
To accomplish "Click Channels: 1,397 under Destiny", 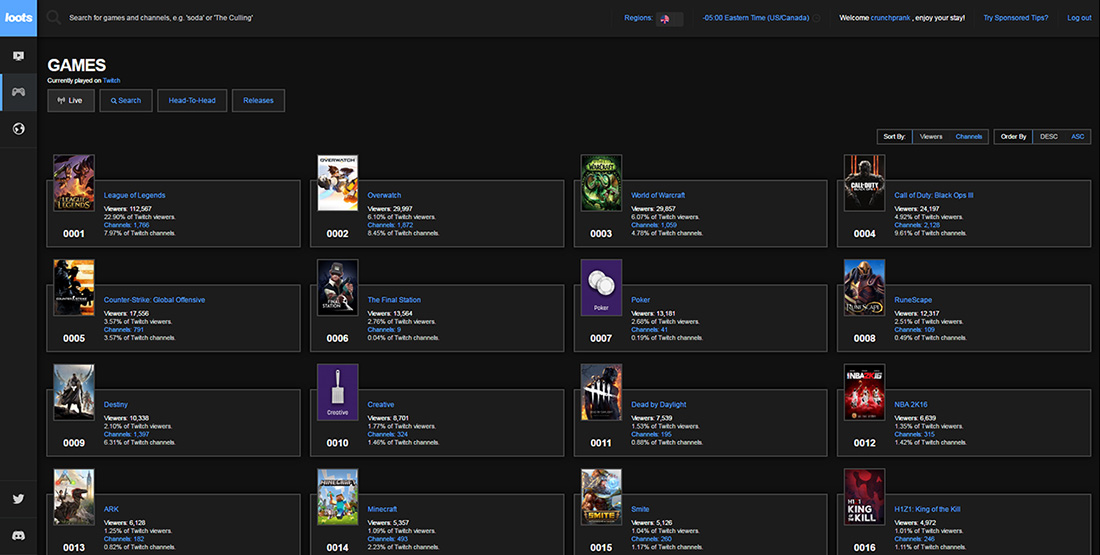I will coord(127,434).
